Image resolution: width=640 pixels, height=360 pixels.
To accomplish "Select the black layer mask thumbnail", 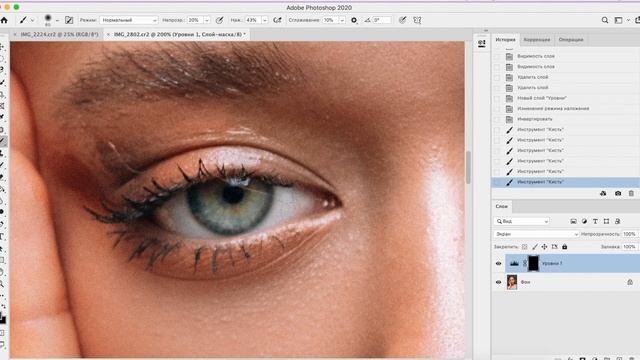I will pos(533,263).
